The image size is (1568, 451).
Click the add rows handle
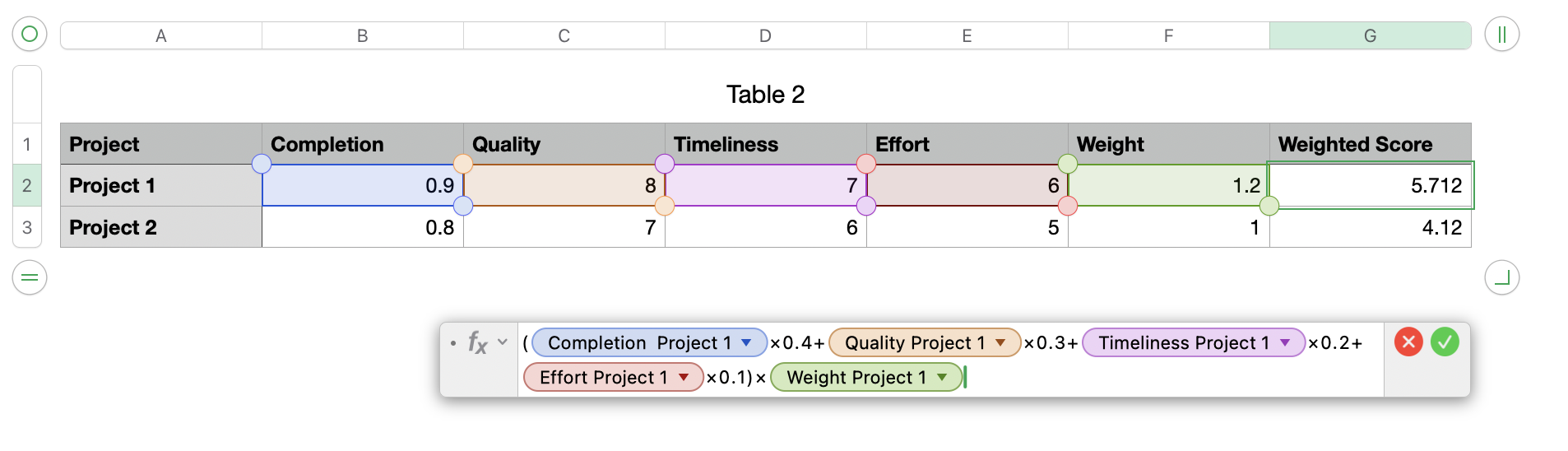(30, 277)
